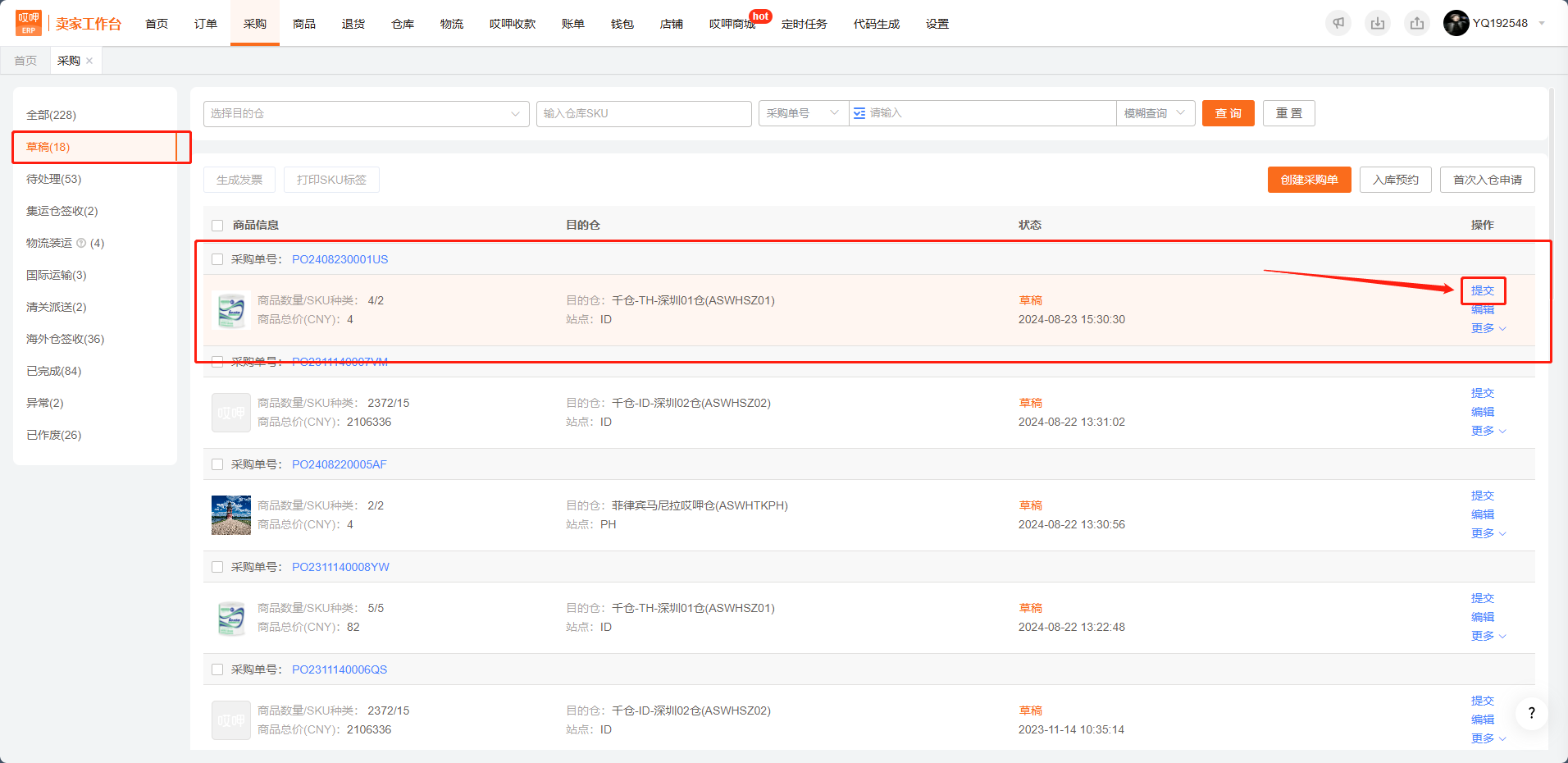1568x763 pixels.
Task: Check the box for PO2408220005AF
Action: coord(217,464)
